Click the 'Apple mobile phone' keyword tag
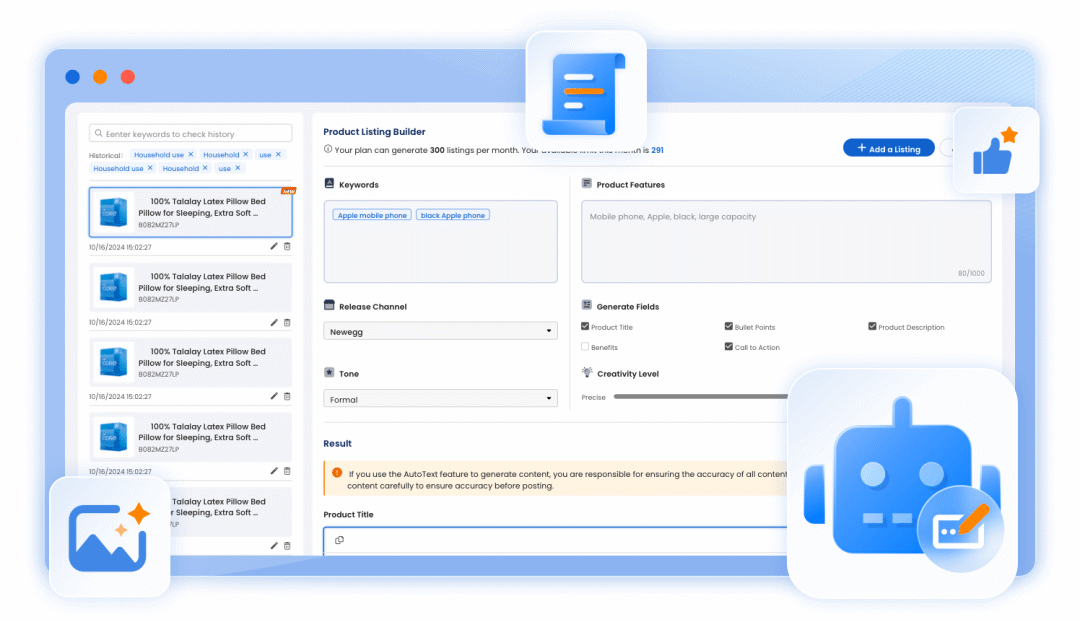This screenshot has width=1080, height=622. coord(372,215)
